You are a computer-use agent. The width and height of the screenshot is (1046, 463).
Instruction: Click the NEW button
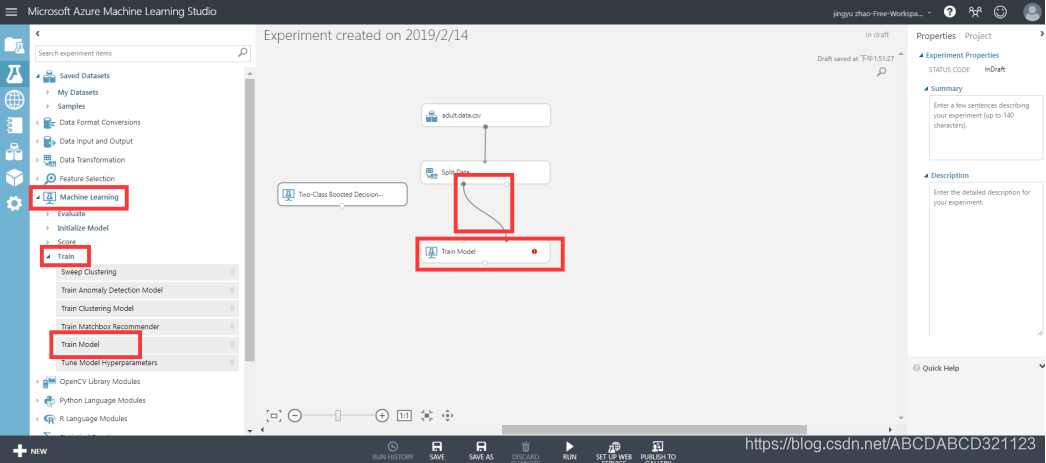point(30,451)
